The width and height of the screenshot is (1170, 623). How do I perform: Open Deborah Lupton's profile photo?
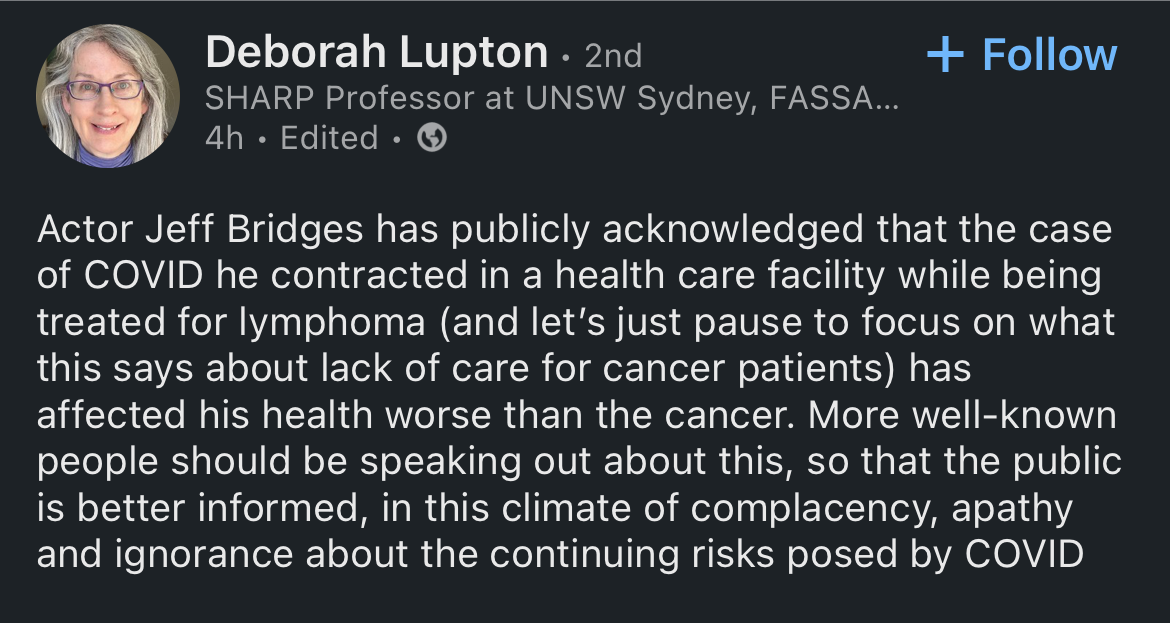(x=107, y=96)
